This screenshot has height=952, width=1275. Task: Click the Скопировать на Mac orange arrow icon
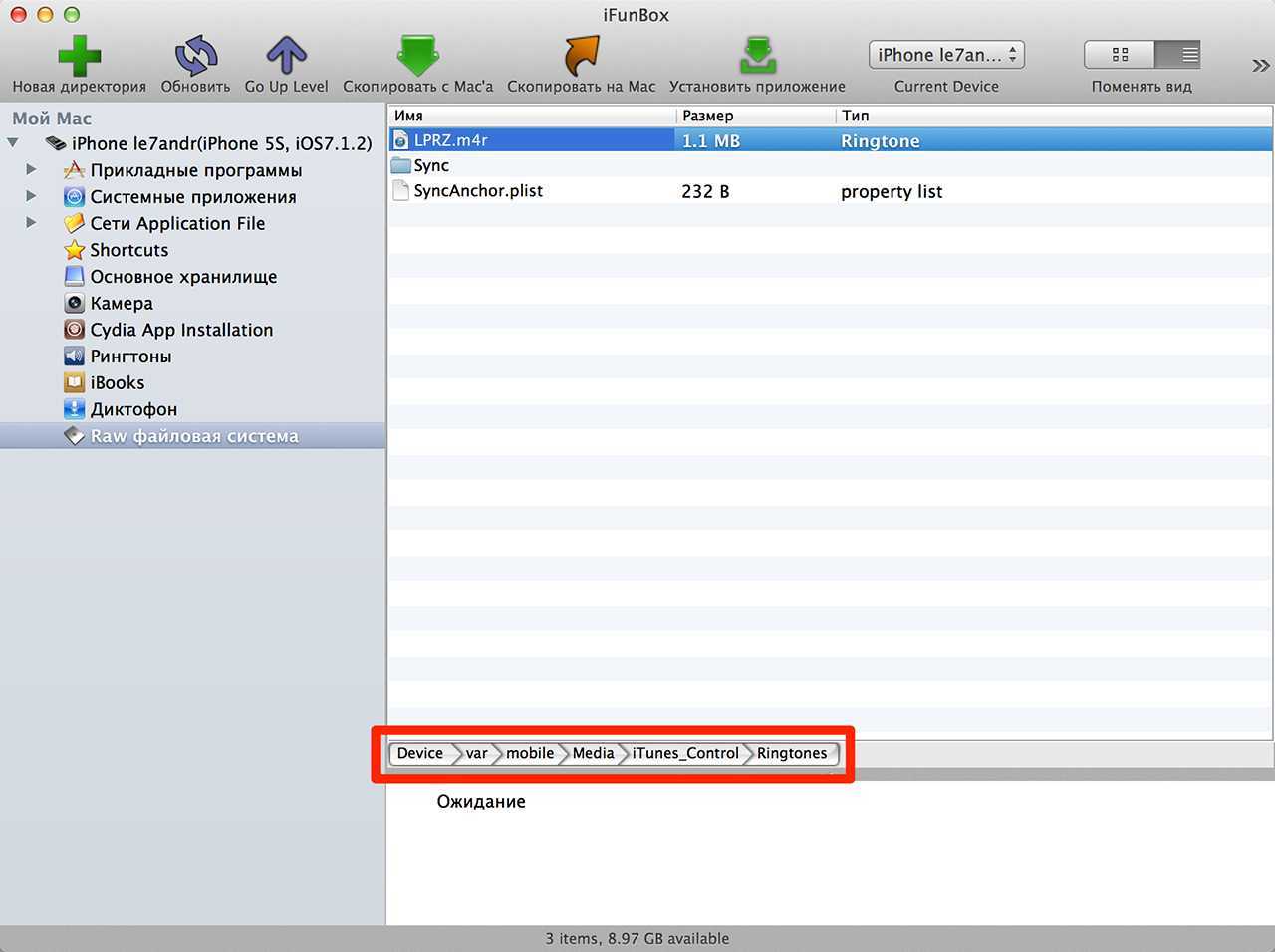(582, 56)
